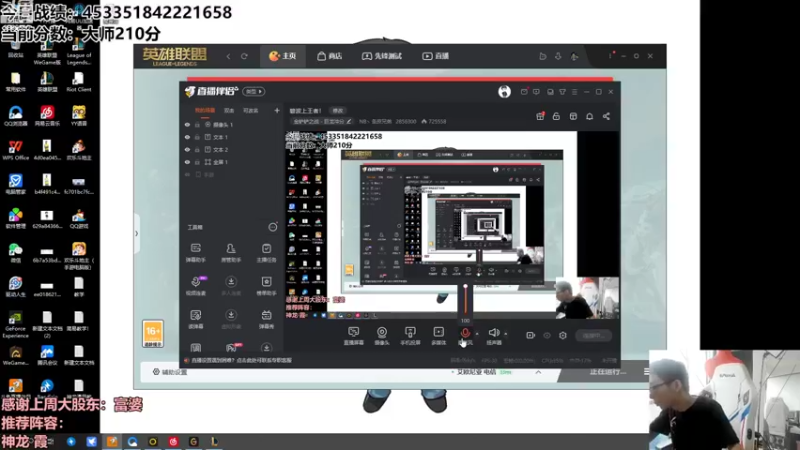This screenshot has height=450, width=800.
Task: Switch to first scene tab
Action: point(205,110)
